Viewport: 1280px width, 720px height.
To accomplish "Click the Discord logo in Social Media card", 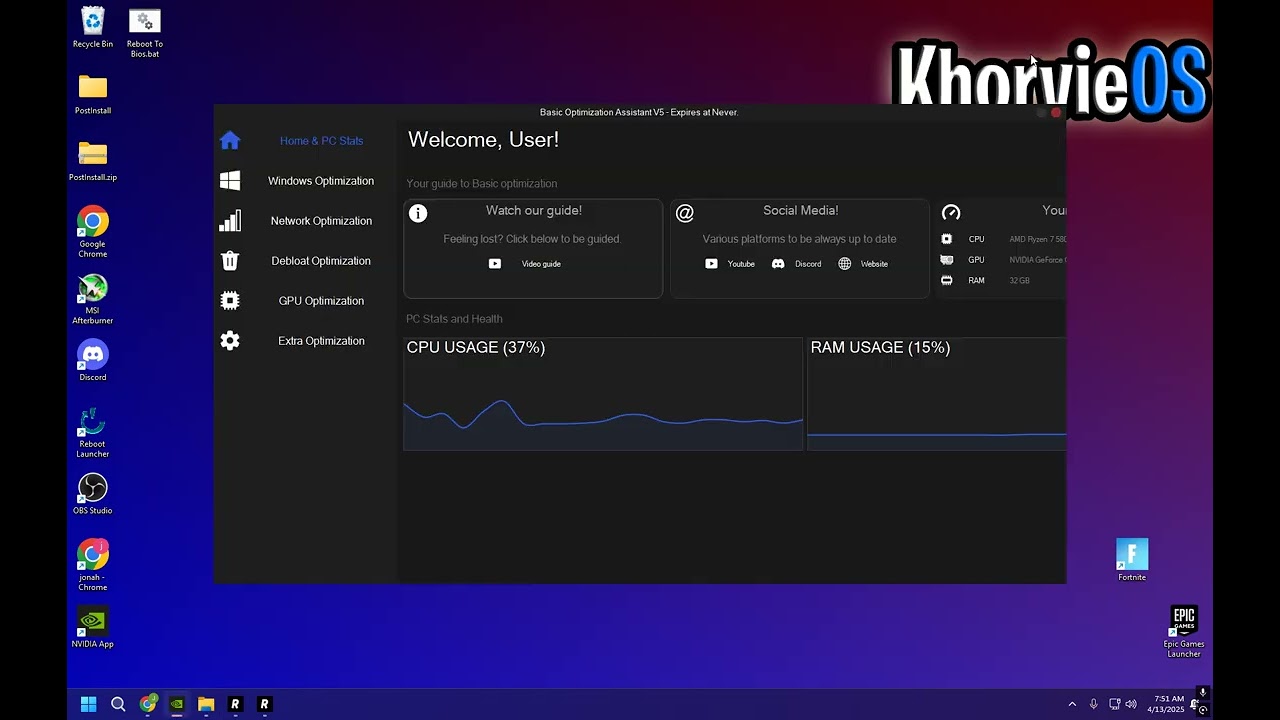I will coord(778,264).
